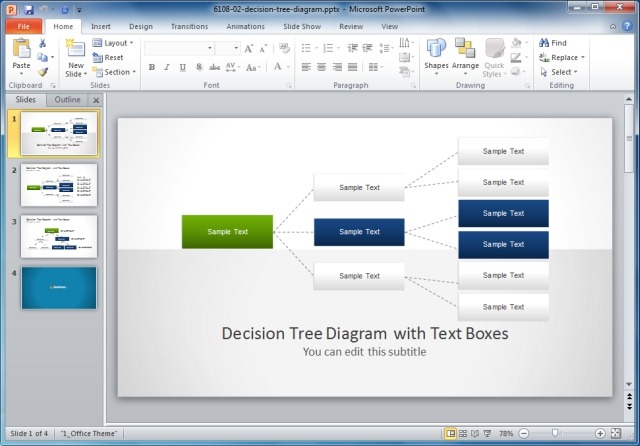Cut selection with the scissors icon
Image resolution: width=640 pixels, height=446 pixels.
point(42,43)
